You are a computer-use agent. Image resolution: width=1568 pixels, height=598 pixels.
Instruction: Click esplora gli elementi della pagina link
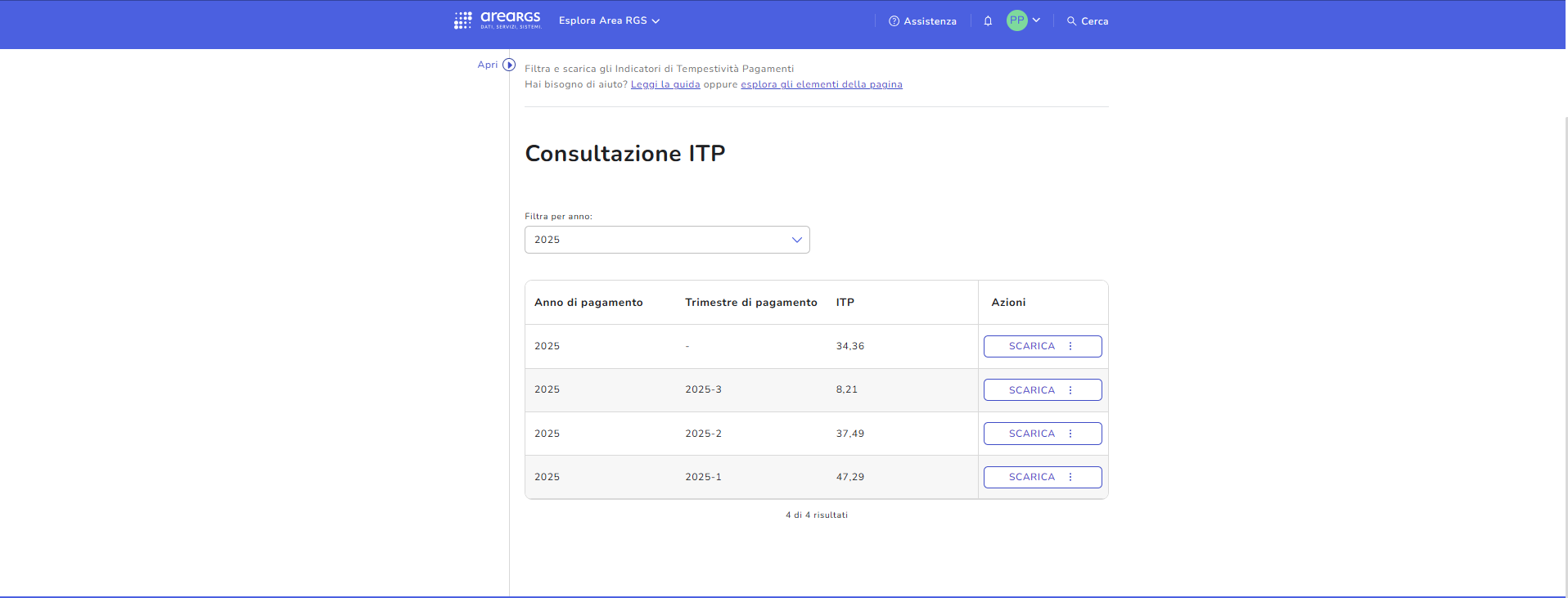coord(821,84)
